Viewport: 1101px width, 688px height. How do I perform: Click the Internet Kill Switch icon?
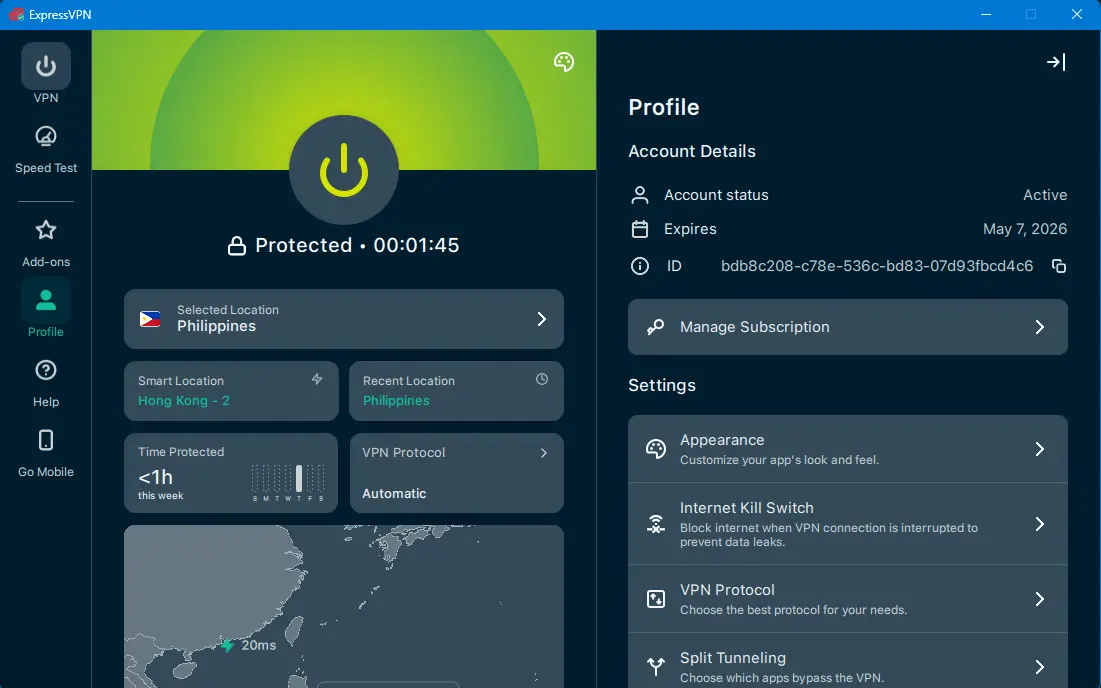[656, 524]
